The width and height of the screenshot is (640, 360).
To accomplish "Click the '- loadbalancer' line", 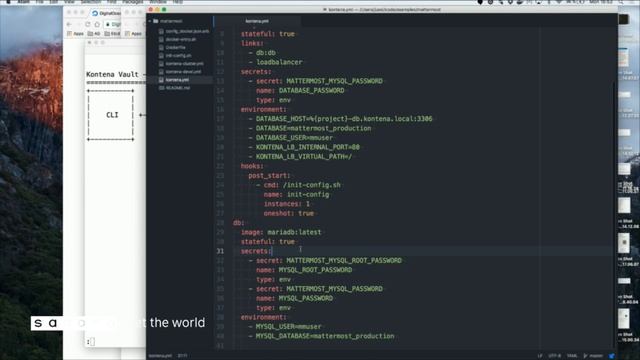I will (x=276, y=62).
